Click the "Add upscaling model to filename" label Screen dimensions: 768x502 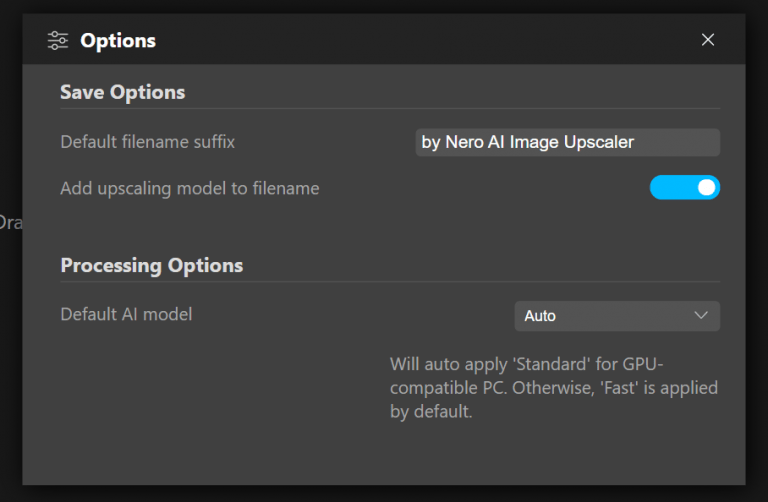pos(189,188)
